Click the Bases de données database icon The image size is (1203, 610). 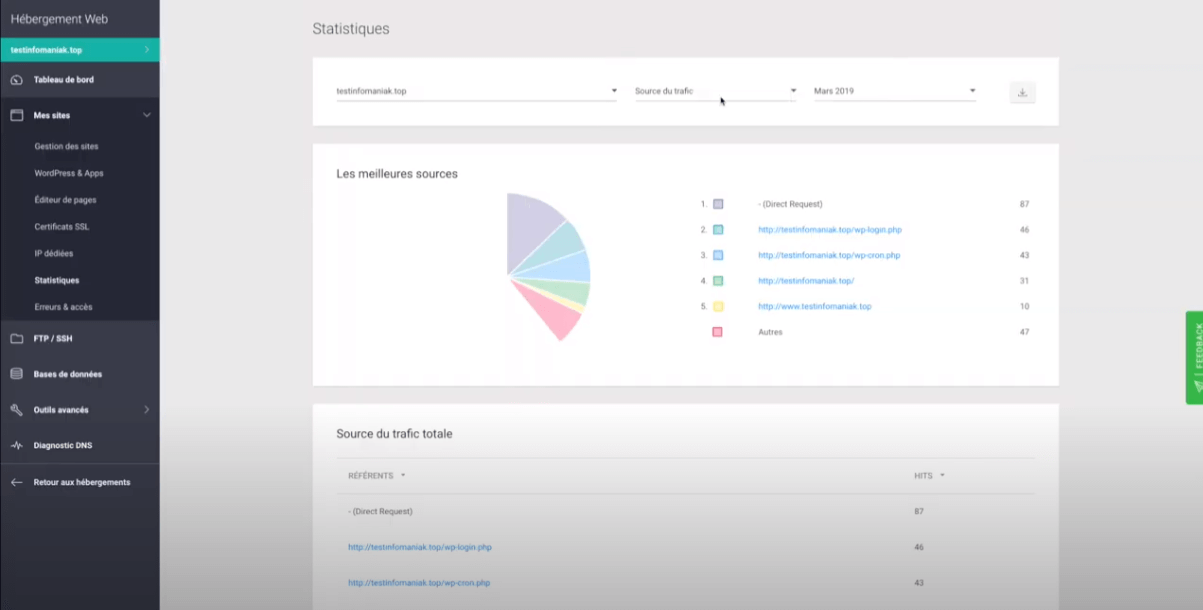16,374
